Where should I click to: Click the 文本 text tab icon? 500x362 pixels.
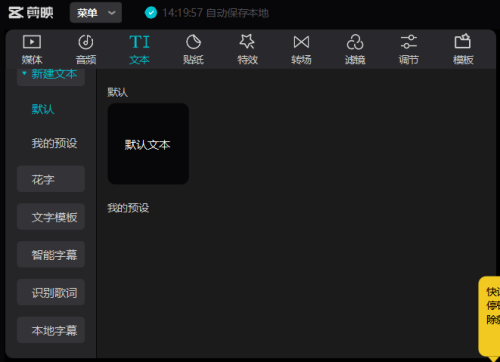coord(139,42)
